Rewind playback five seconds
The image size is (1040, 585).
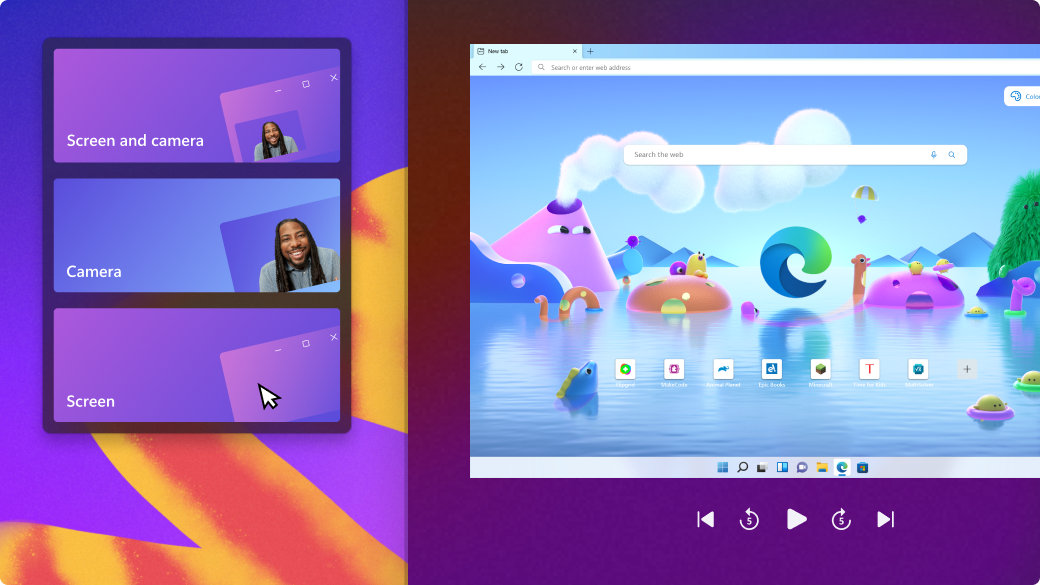(749, 519)
